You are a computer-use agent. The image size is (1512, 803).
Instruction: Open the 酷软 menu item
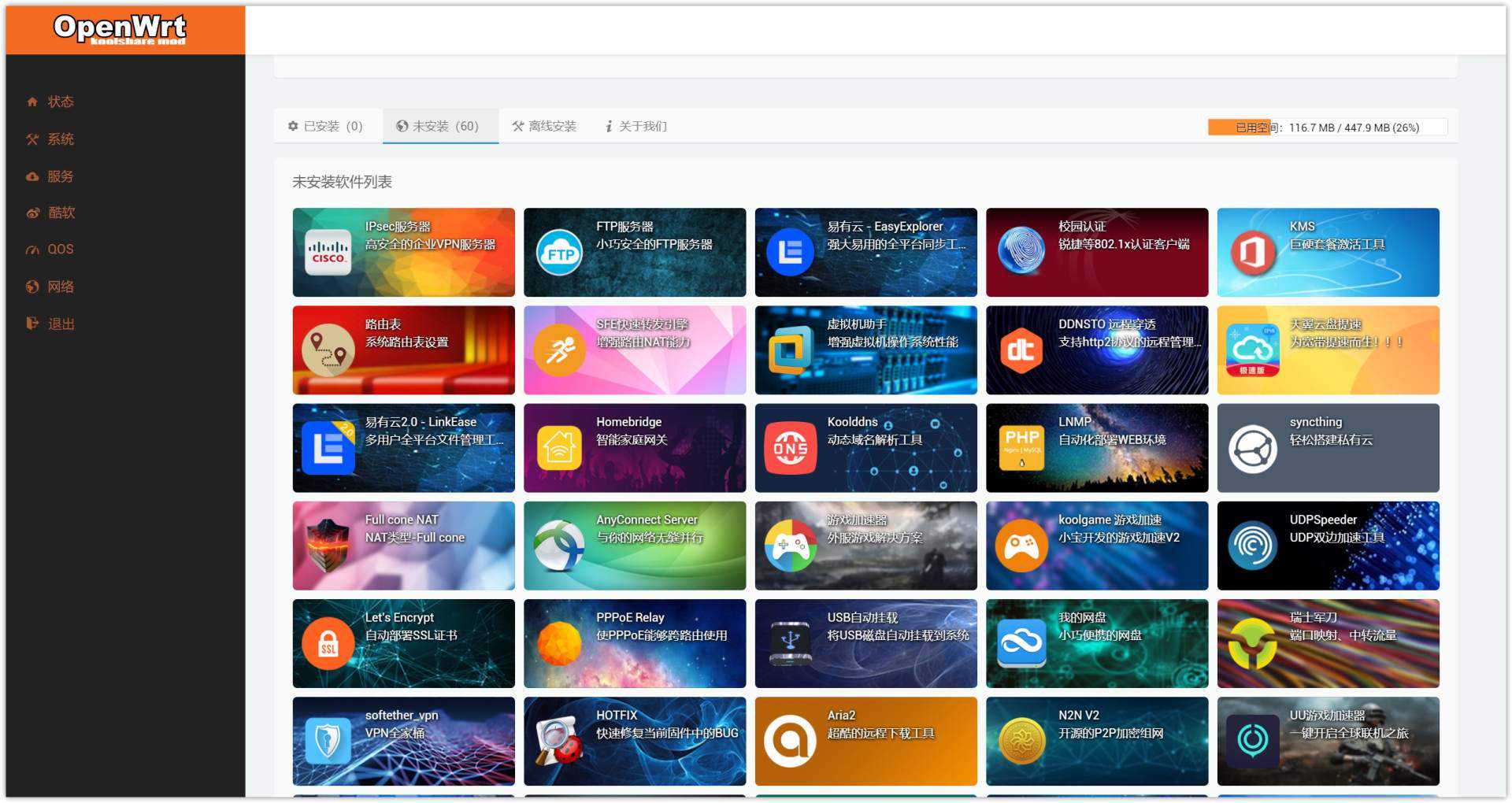pyautogui.click(x=61, y=213)
